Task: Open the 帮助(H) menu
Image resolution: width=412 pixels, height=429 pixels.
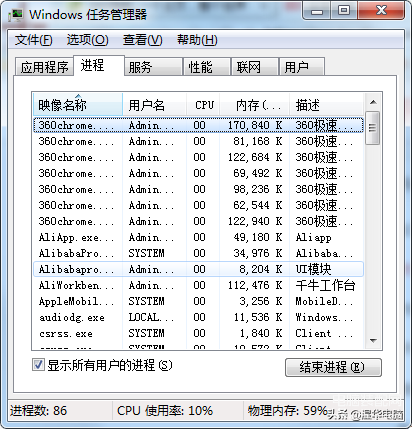Action: point(197,40)
